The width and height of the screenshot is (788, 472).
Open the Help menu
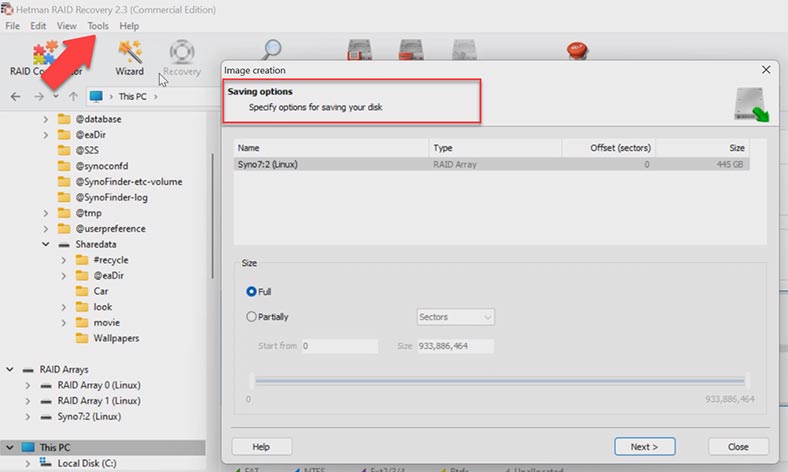pyautogui.click(x=129, y=26)
